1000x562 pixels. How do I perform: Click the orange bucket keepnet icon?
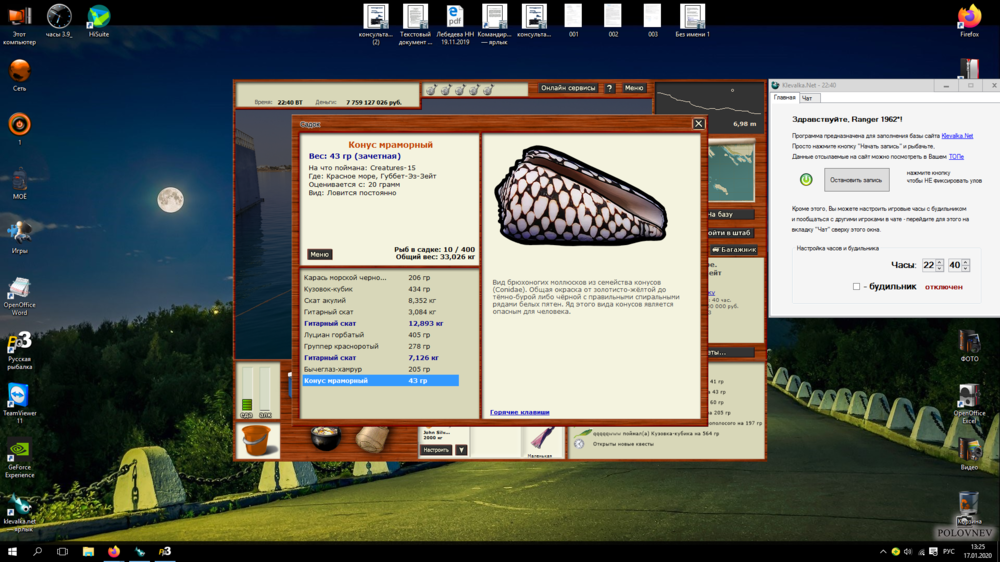tap(258, 440)
